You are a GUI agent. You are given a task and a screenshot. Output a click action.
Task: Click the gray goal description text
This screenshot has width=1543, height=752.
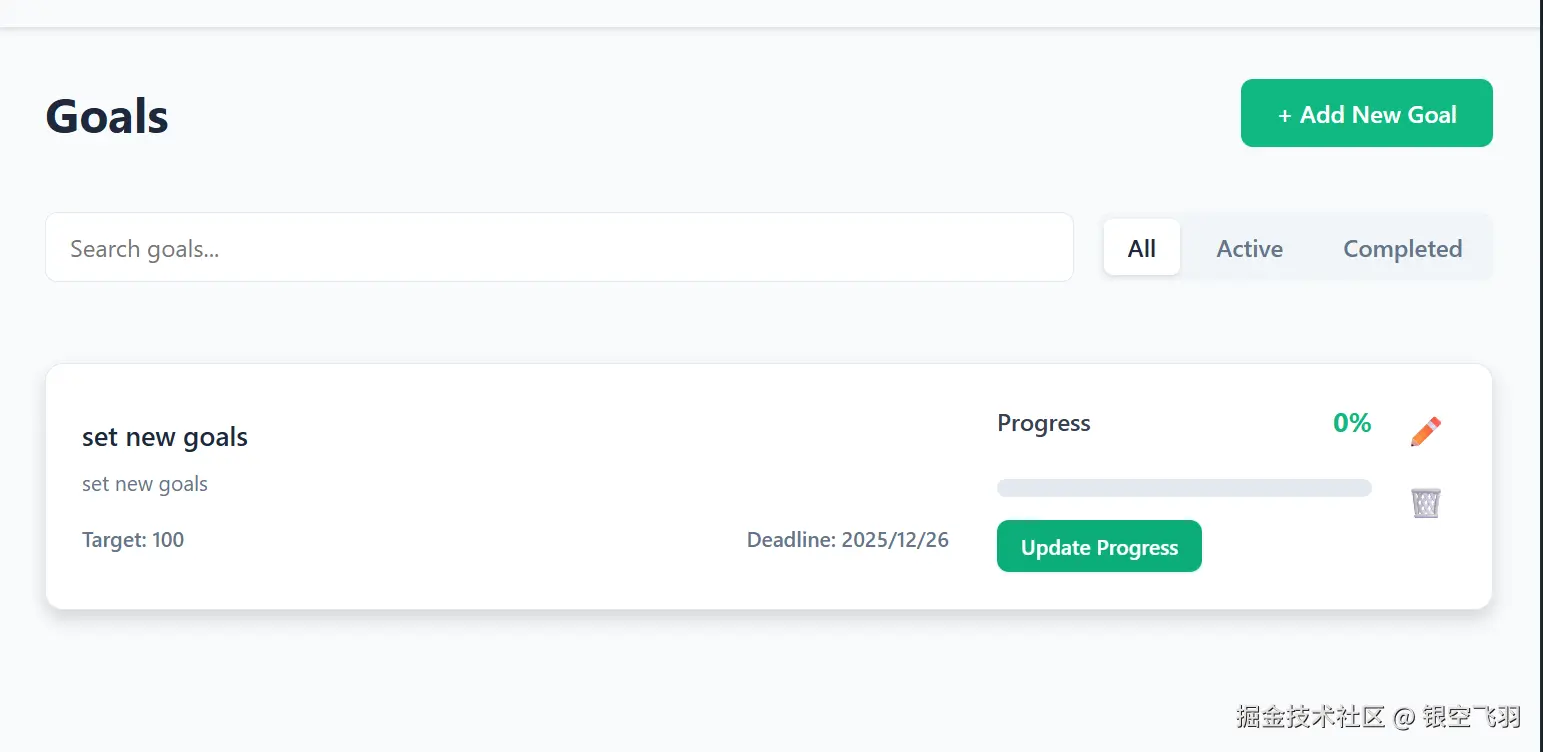[145, 484]
